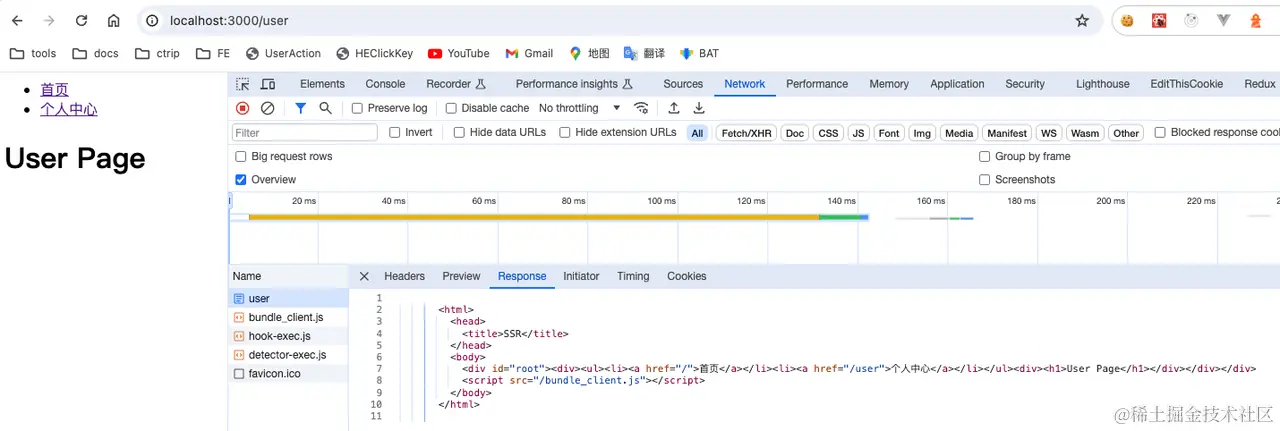
Task: Reload the page with refresh icon
Action: [81, 20]
